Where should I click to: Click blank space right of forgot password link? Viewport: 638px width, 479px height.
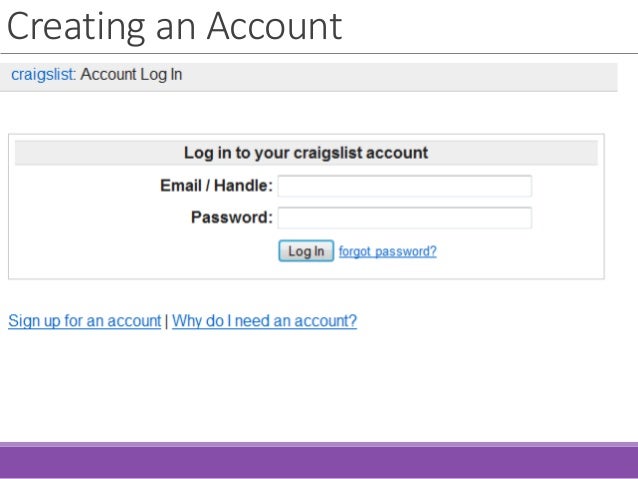517,252
